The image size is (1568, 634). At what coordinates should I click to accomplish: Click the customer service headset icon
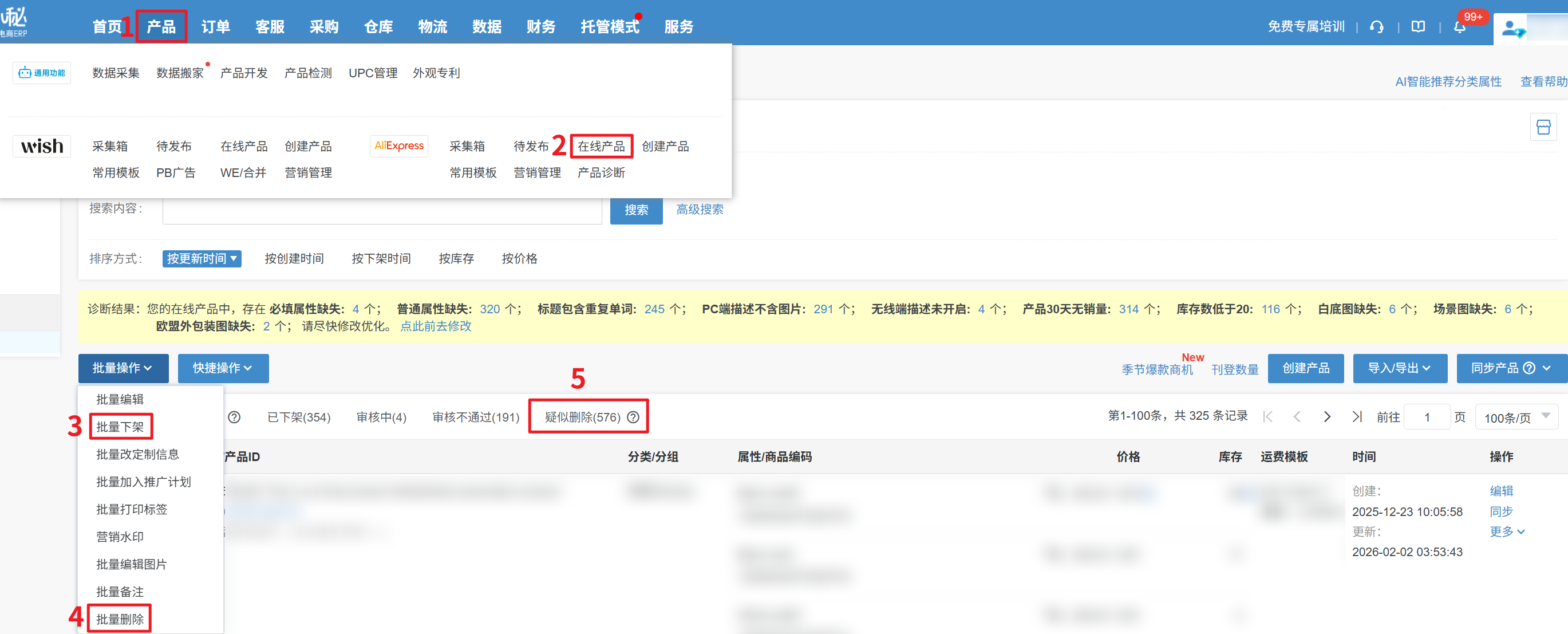[x=1376, y=27]
